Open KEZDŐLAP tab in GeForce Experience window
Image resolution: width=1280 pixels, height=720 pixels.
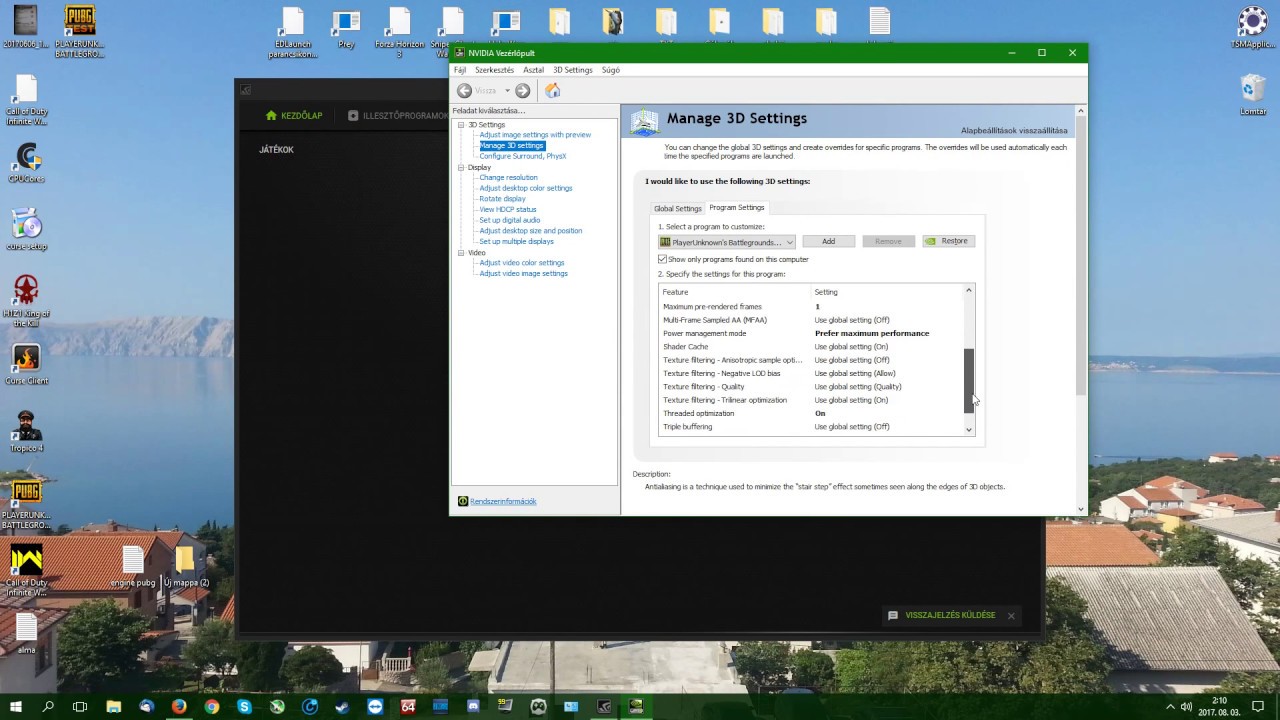(294, 116)
